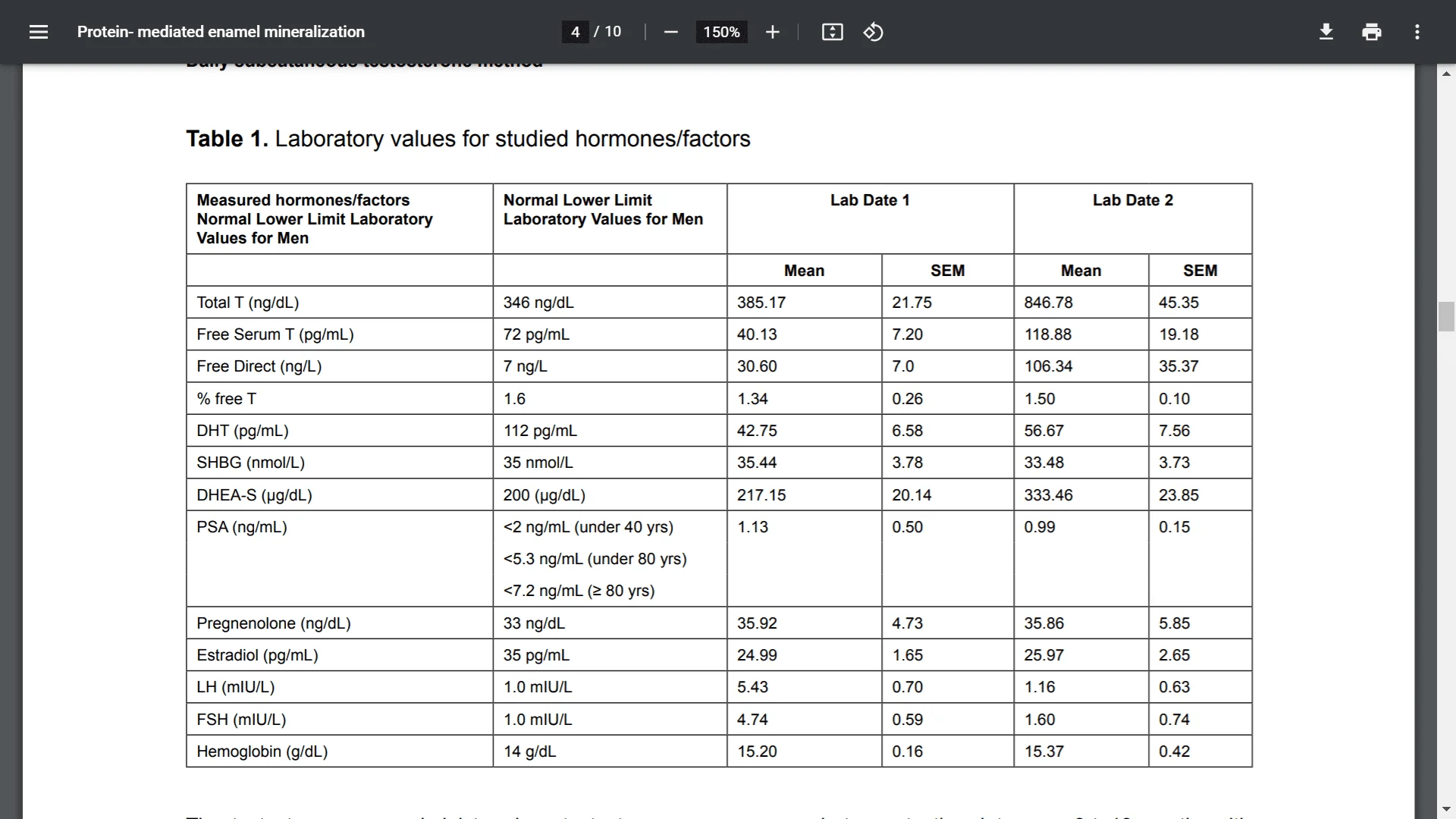1456x819 pixels.
Task: Click the '% free T' row label
Action: [x=227, y=399]
